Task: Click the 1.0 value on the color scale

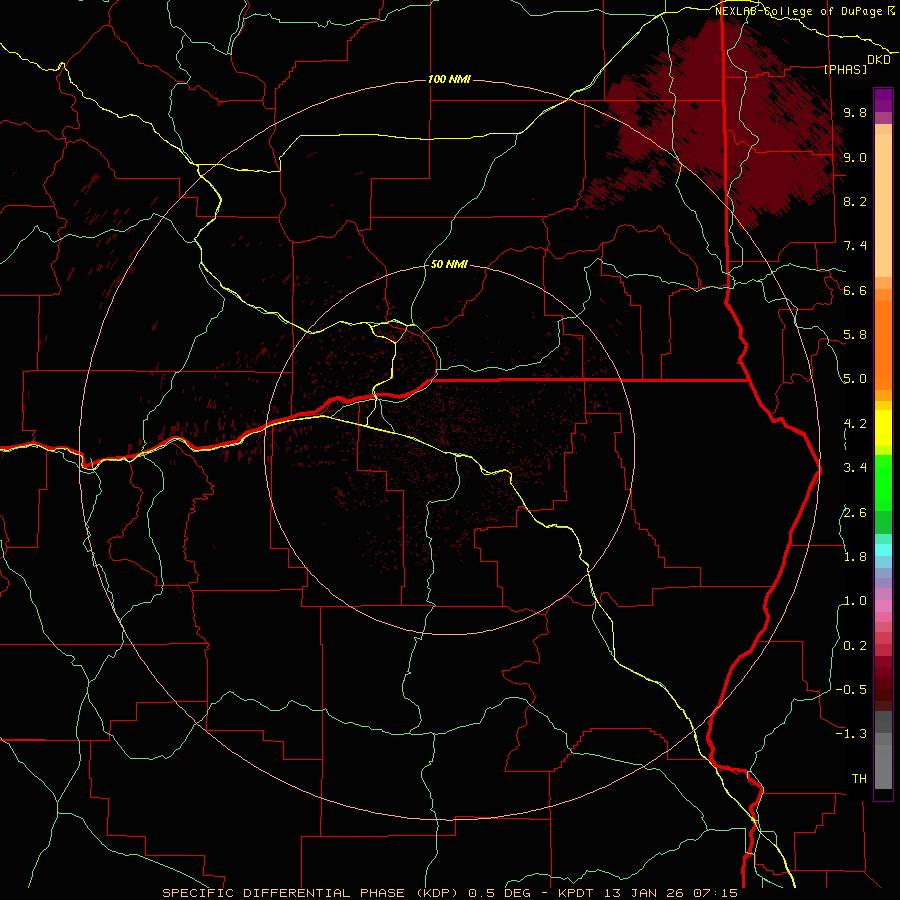Action: click(855, 601)
